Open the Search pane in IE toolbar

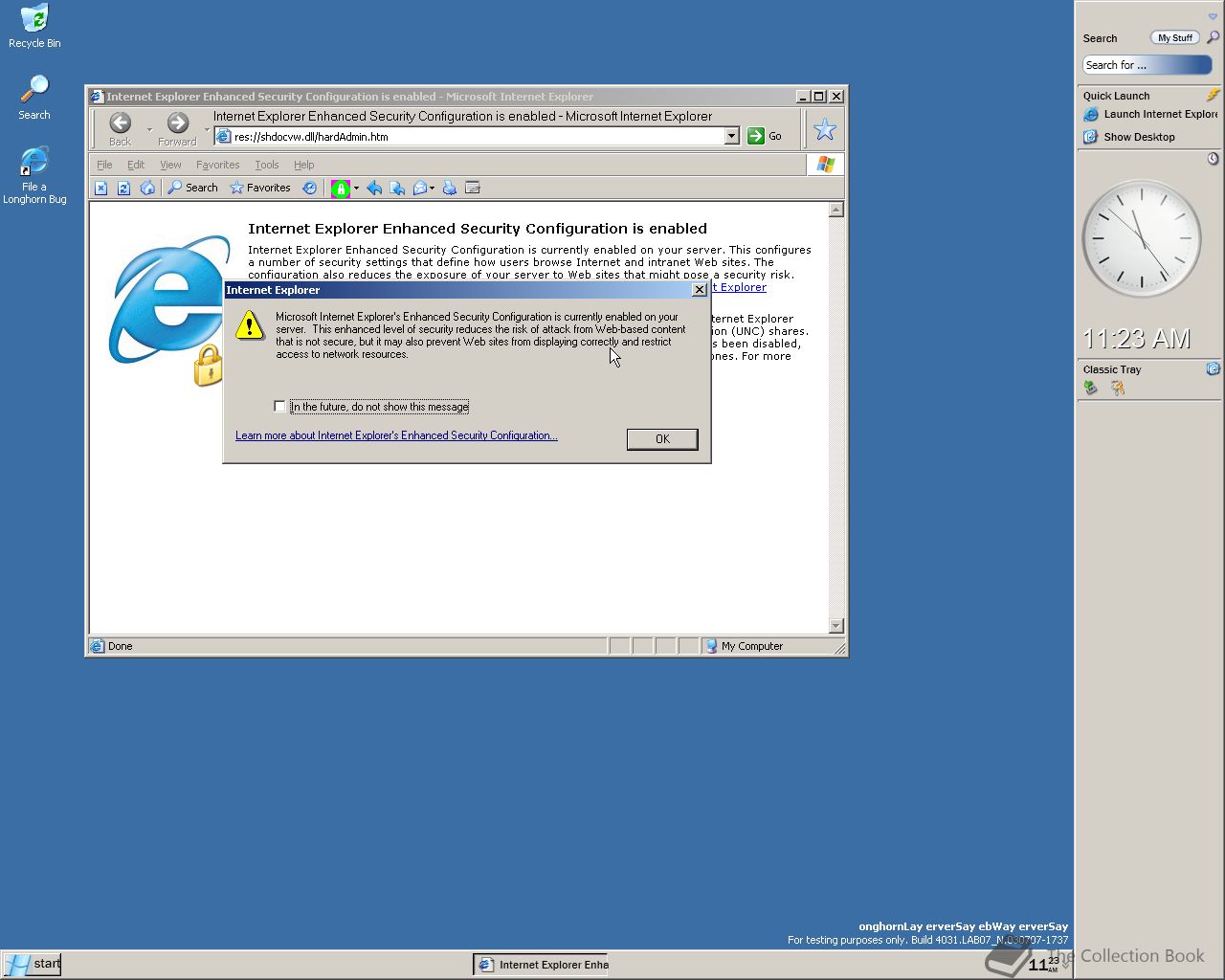click(x=192, y=189)
